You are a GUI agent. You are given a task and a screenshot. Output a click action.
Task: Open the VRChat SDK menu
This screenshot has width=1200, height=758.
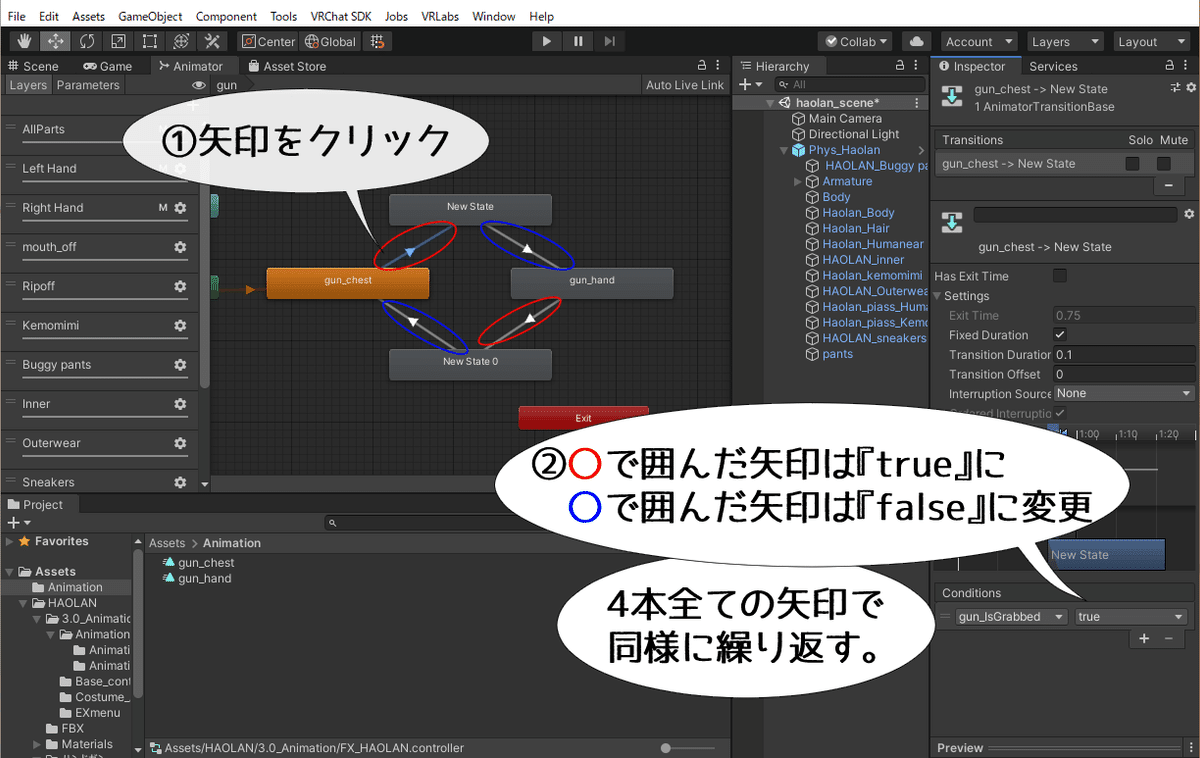coord(341,17)
